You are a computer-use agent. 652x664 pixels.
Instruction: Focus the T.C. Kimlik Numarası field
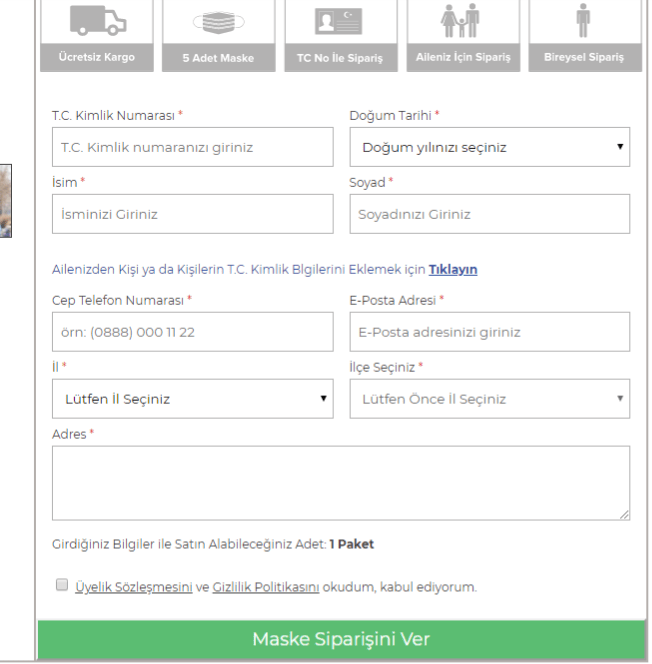pyautogui.click(x=192, y=147)
